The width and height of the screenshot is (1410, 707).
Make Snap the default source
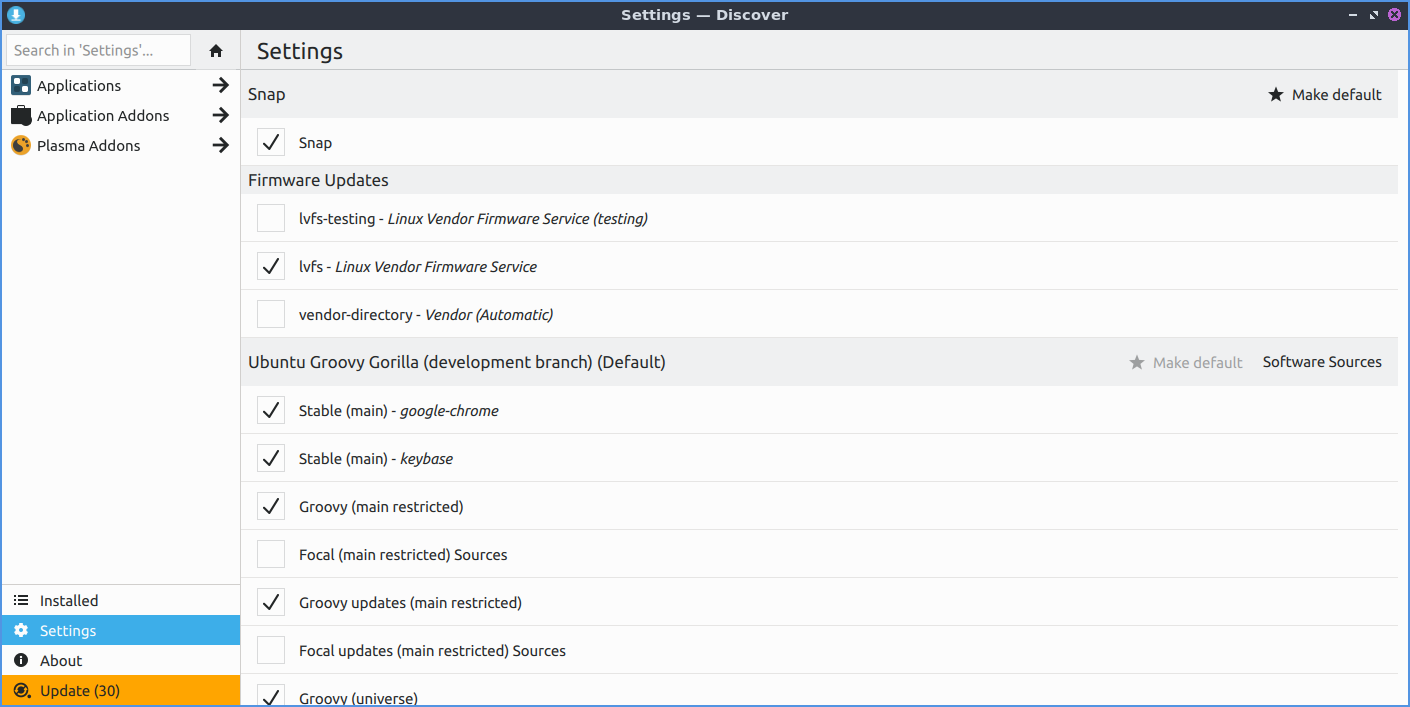click(x=1325, y=95)
